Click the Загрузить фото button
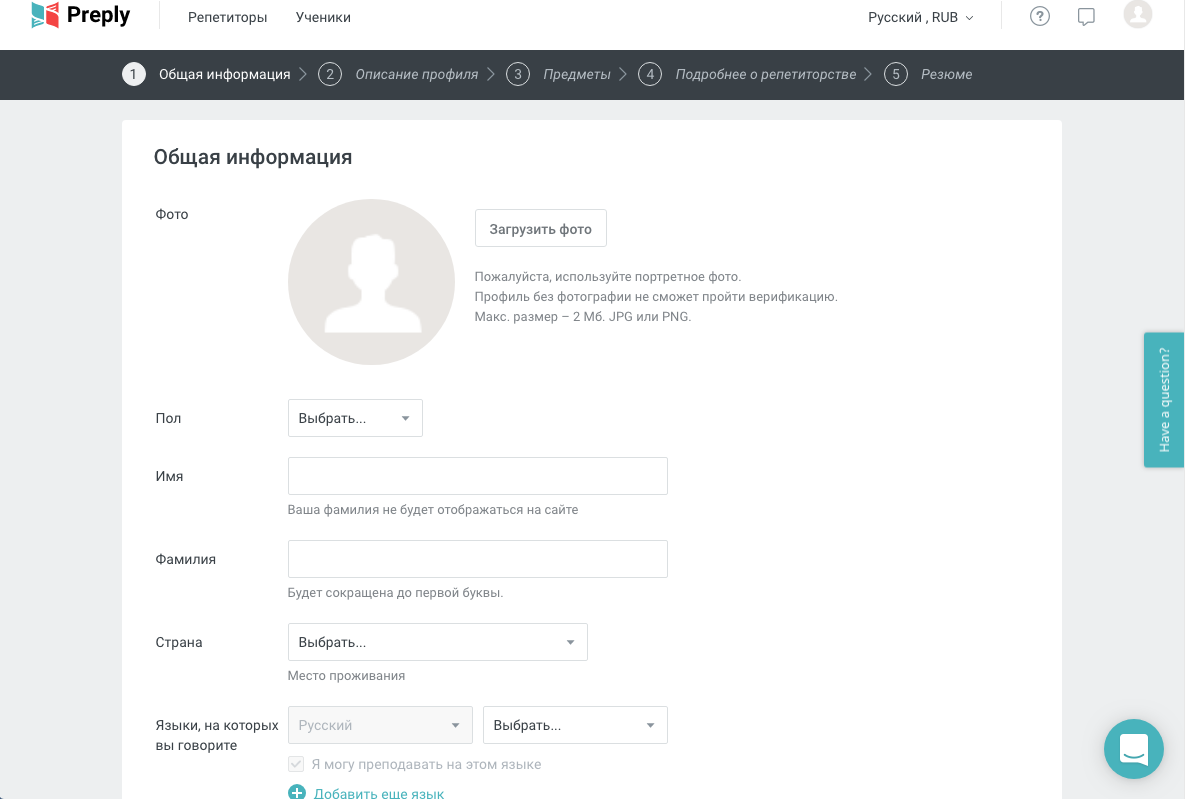1185x799 pixels. point(540,228)
